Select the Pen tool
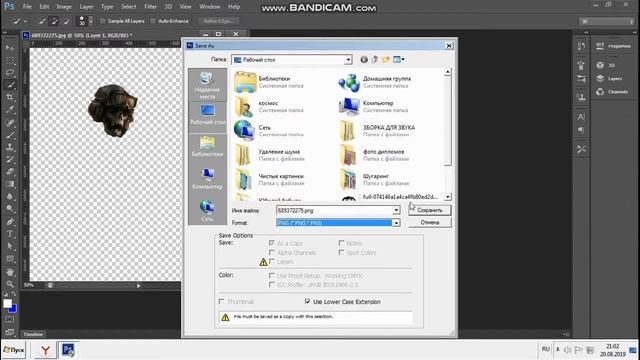This screenshot has height=360, width=640. pos(10,222)
